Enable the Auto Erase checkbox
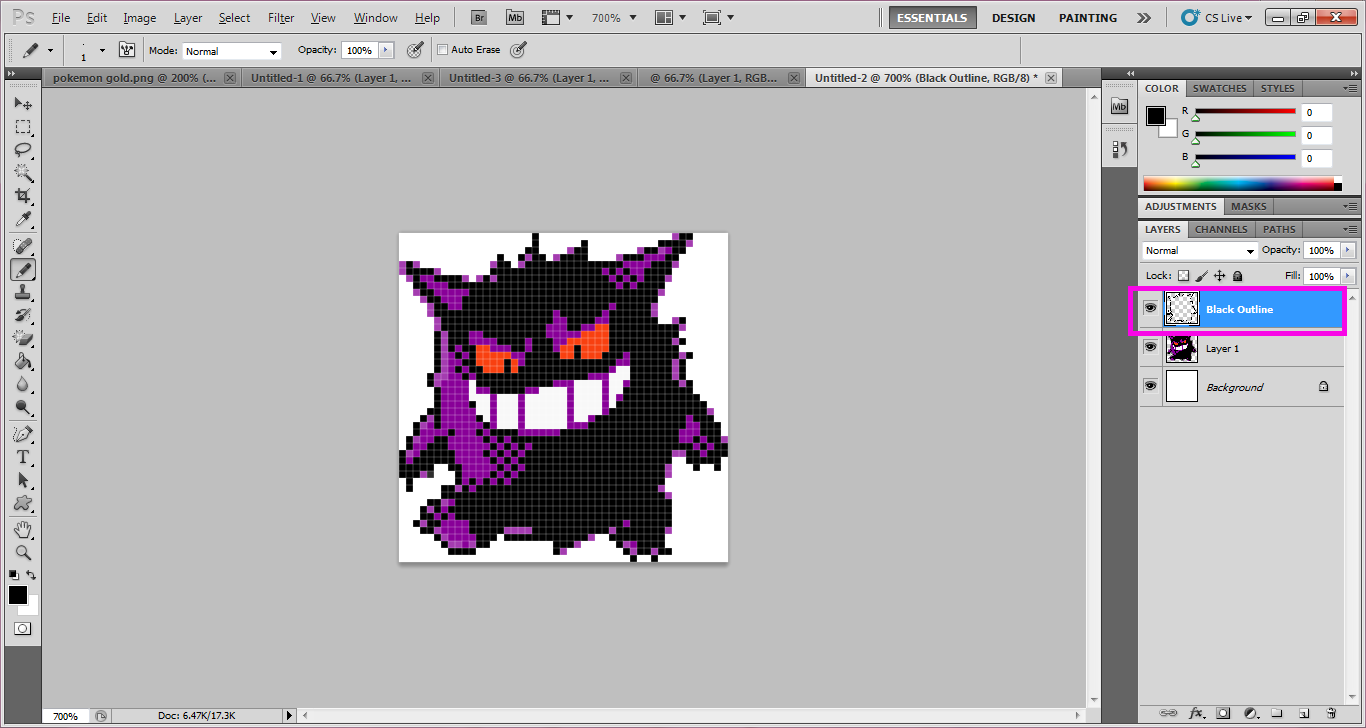 coord(442,50)
